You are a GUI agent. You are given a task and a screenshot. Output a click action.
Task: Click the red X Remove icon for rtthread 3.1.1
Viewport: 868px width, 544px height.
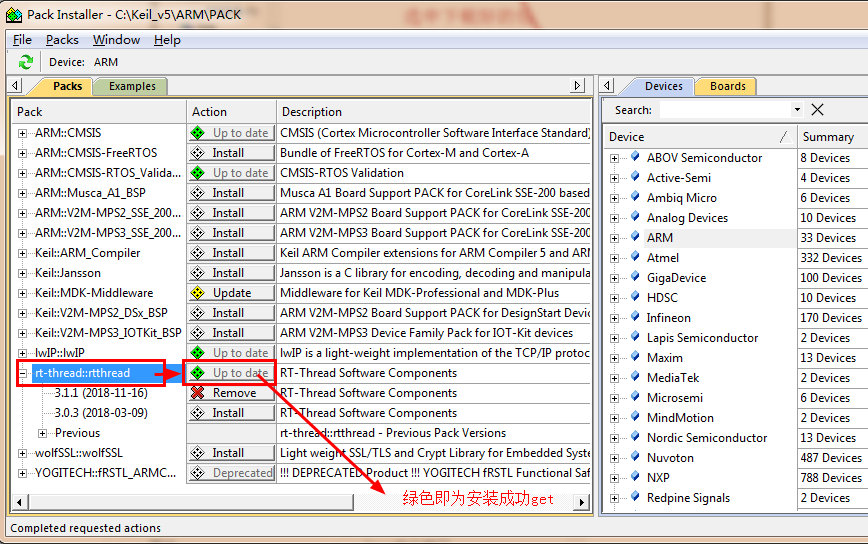coord(198,393)
